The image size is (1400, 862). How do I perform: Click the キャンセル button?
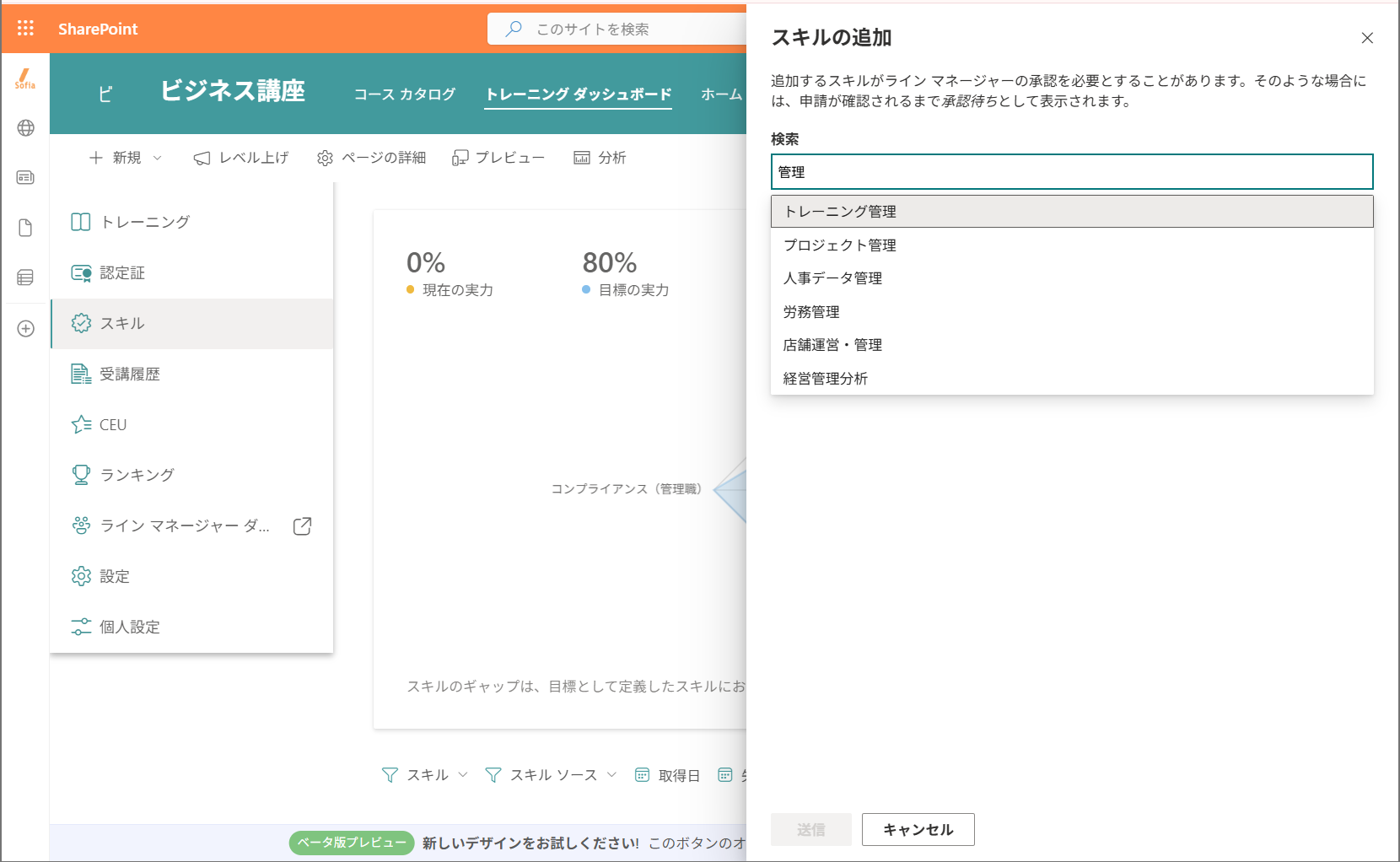click(x=918, y=829)
